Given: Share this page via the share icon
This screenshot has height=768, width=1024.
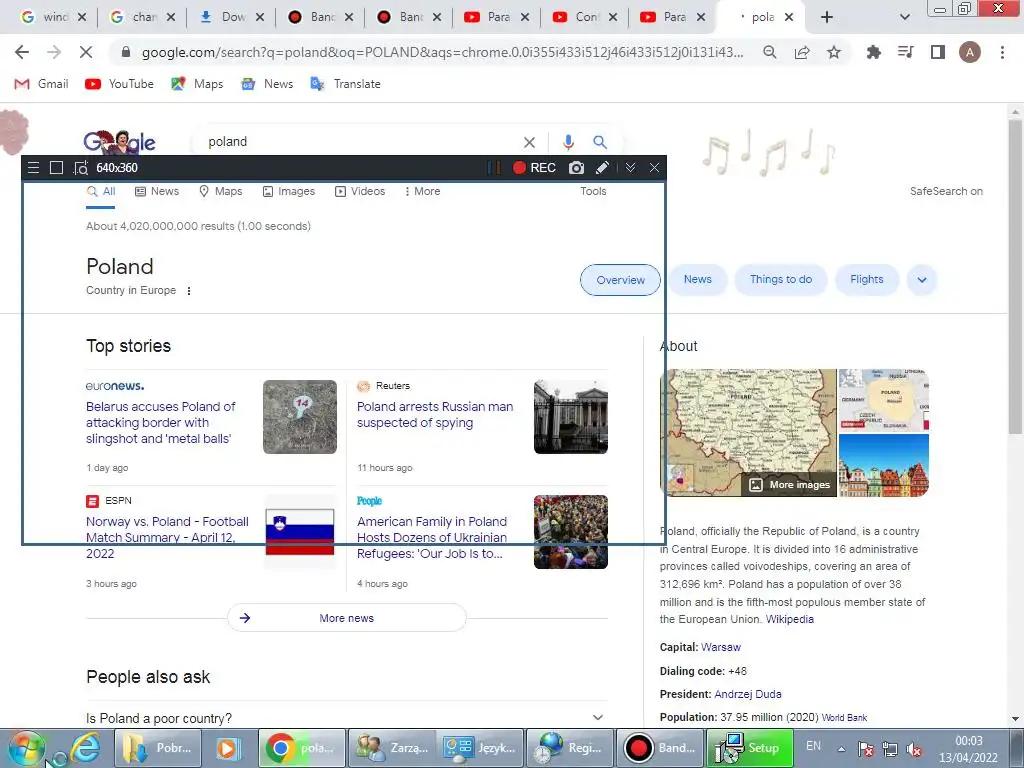Looking at the screenshot, I should [802, 52].
